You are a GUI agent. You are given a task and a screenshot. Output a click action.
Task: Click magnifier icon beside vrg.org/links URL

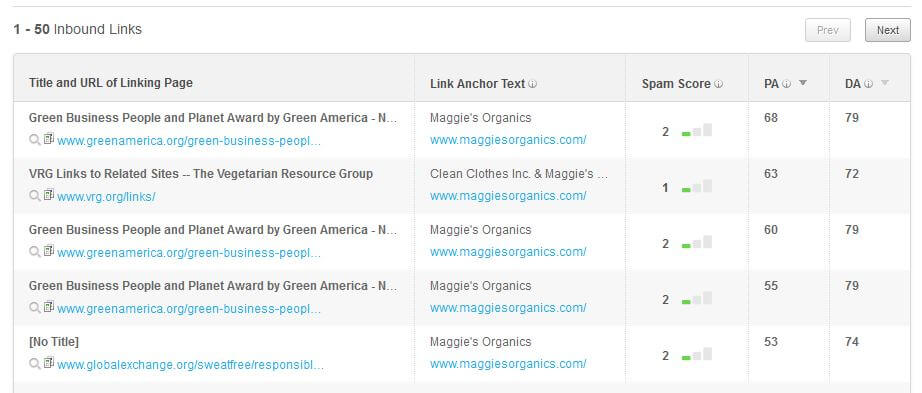35,196
